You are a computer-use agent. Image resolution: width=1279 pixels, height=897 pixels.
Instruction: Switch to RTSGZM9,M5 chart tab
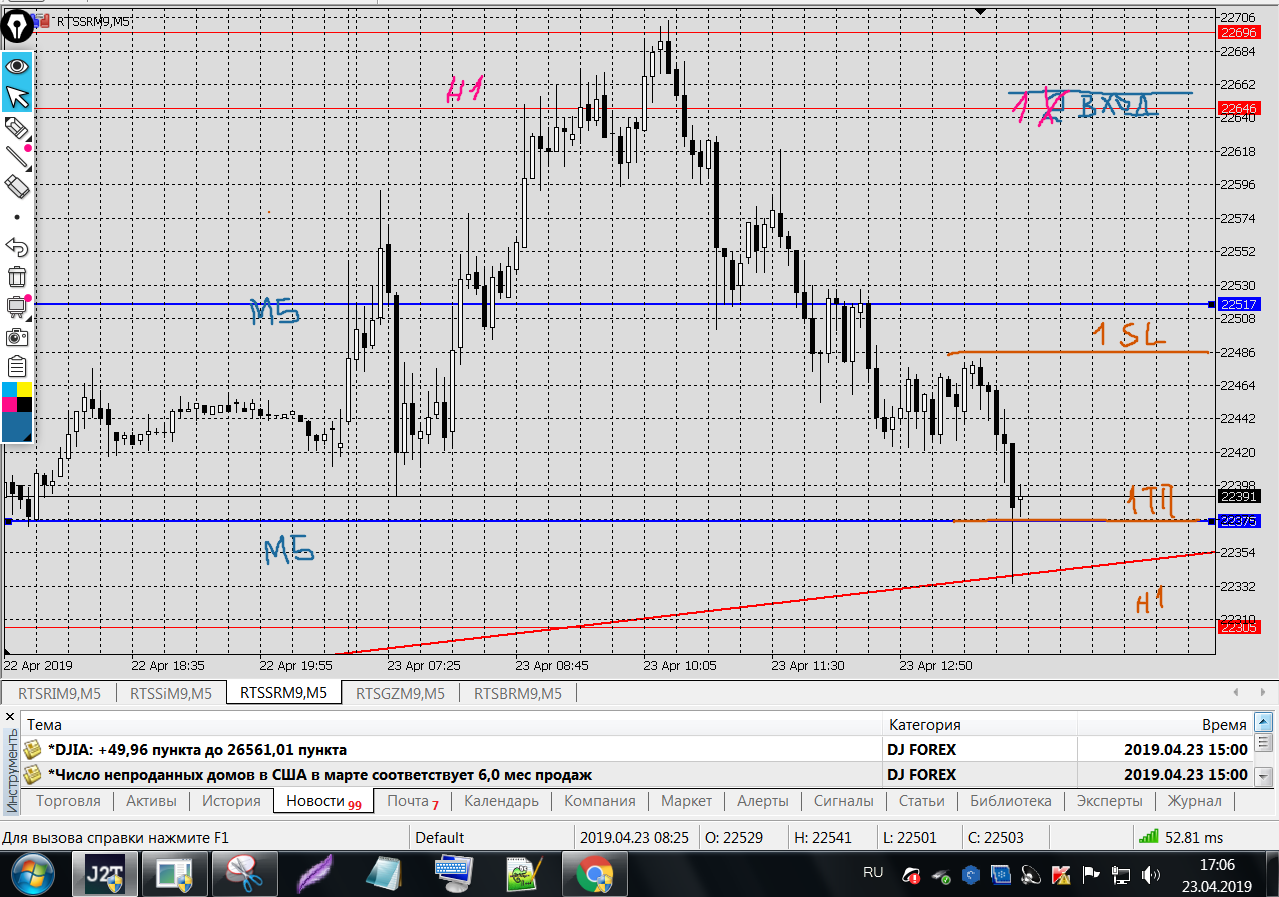(x=400, y=693)
